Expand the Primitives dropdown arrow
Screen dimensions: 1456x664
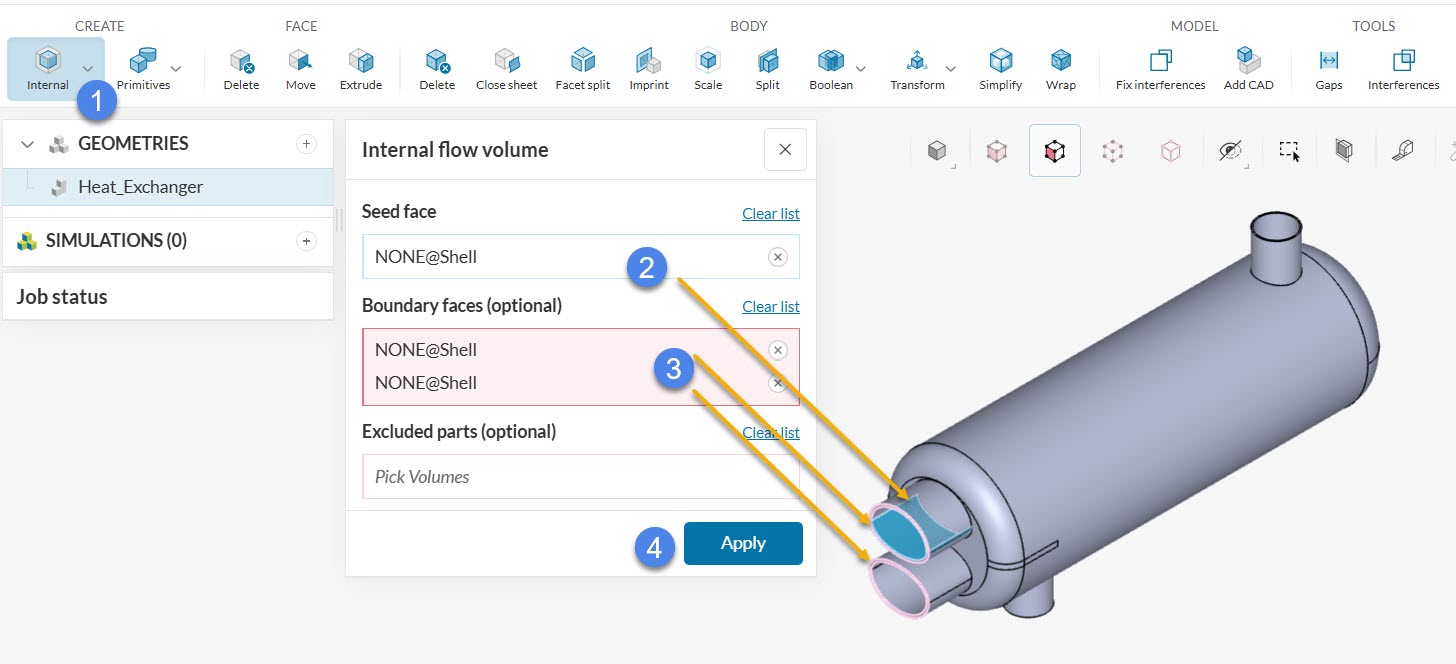click(176, 68)
